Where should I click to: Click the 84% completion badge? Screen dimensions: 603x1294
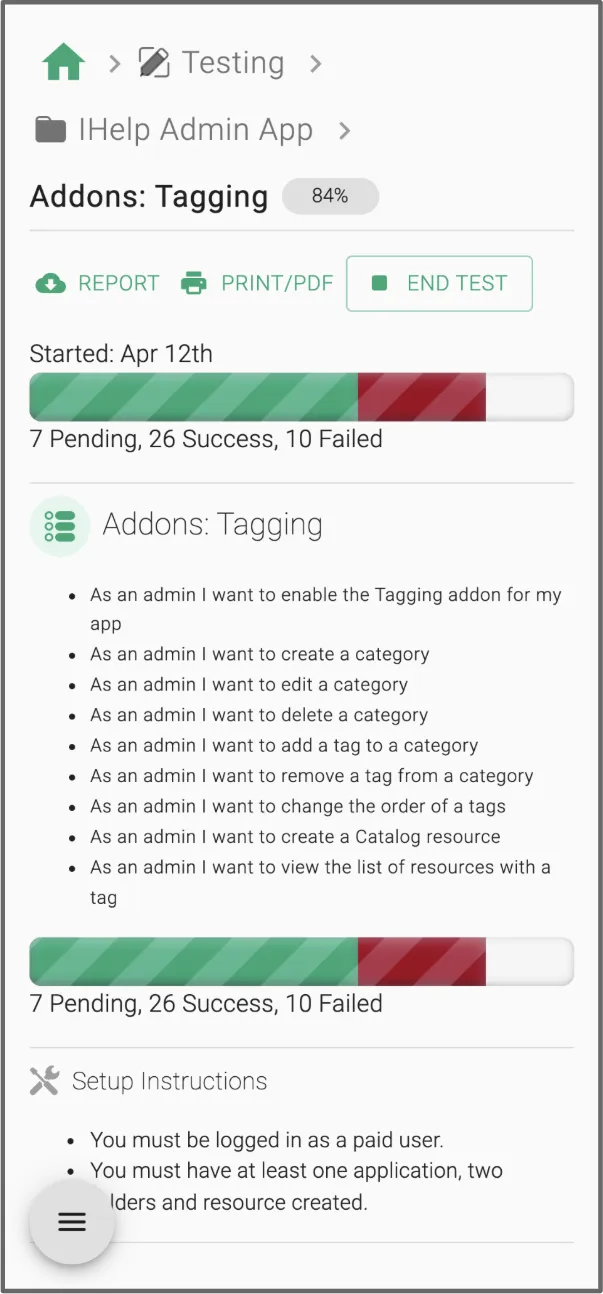tap(330, 197)
